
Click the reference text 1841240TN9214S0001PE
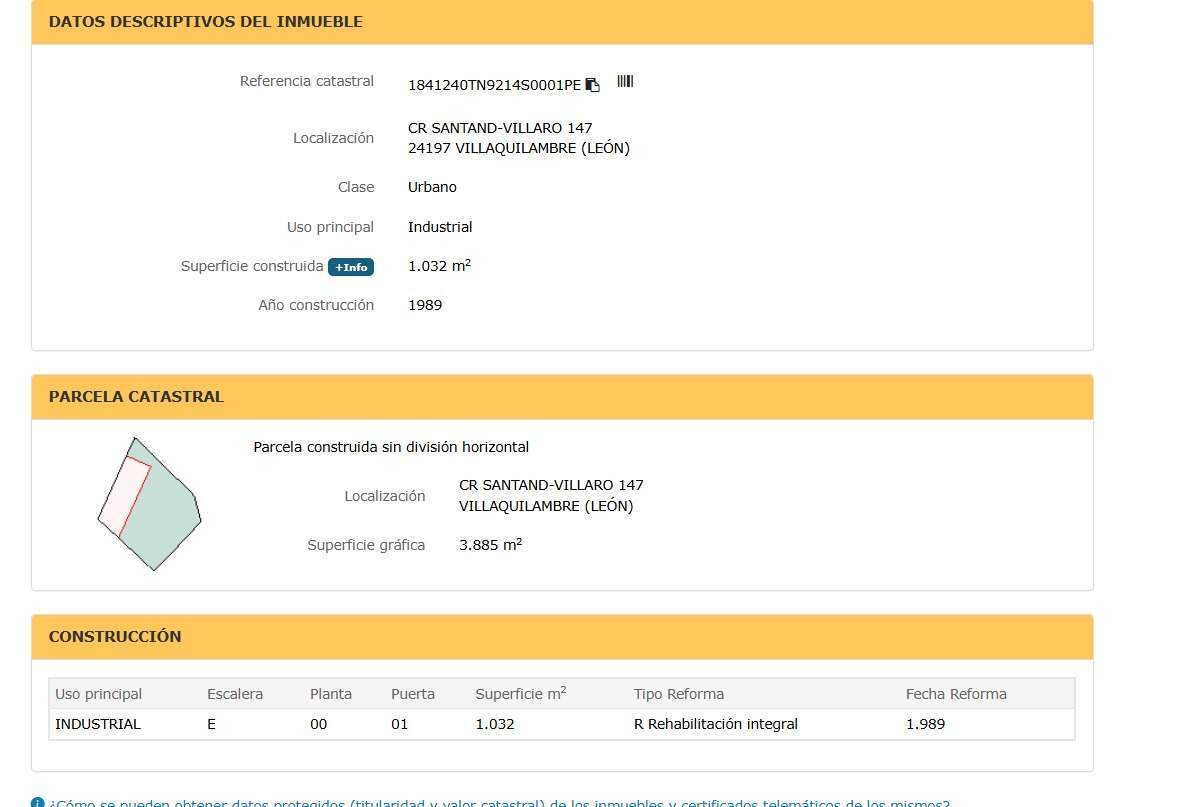(494, 85)
